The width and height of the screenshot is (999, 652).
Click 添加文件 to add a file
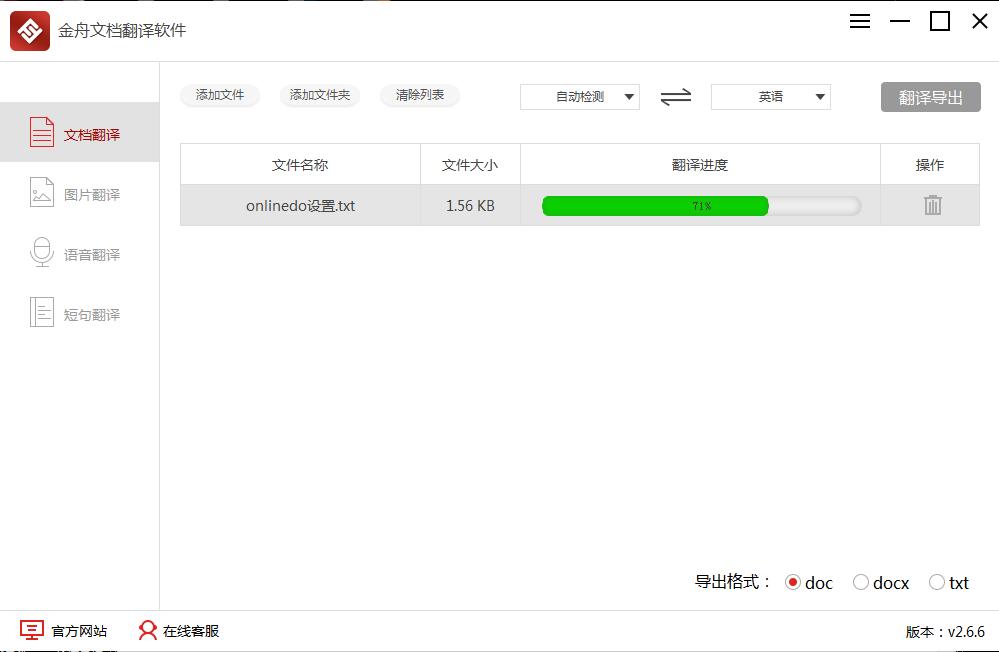click(220, 96)
